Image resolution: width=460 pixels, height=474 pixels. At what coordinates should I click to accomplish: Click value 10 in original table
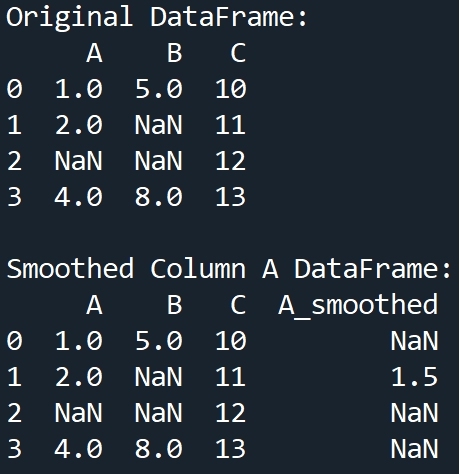pyautogui.click(x=231, y=89)
